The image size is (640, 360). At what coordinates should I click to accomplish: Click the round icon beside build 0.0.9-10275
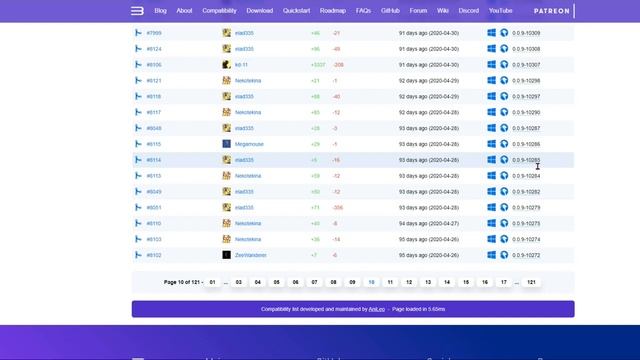pos(504,223)
